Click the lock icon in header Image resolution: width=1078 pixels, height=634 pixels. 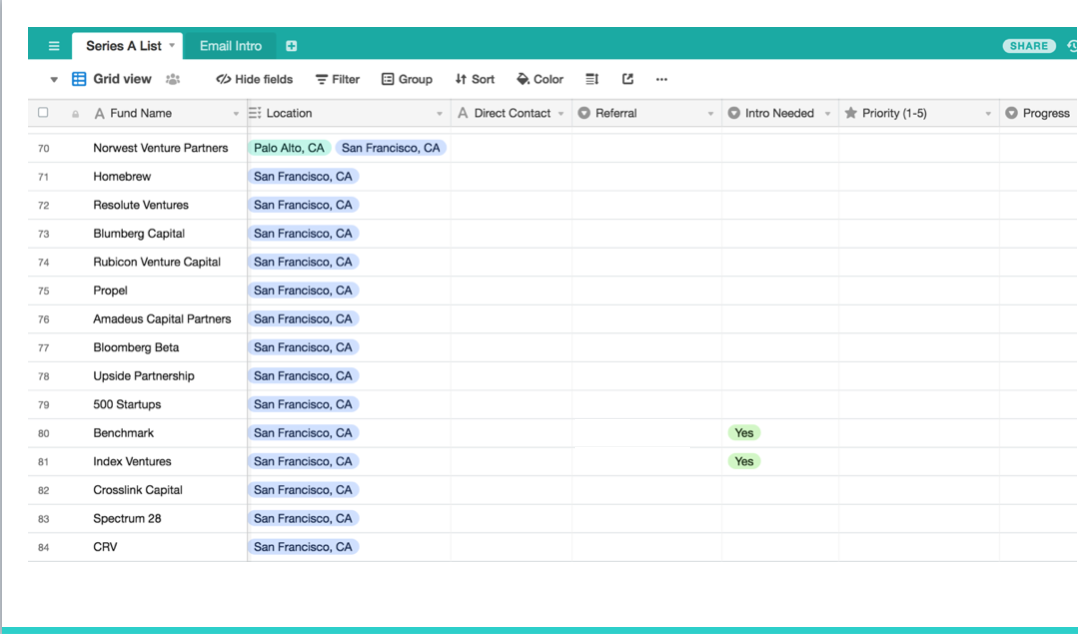point(76,114)
